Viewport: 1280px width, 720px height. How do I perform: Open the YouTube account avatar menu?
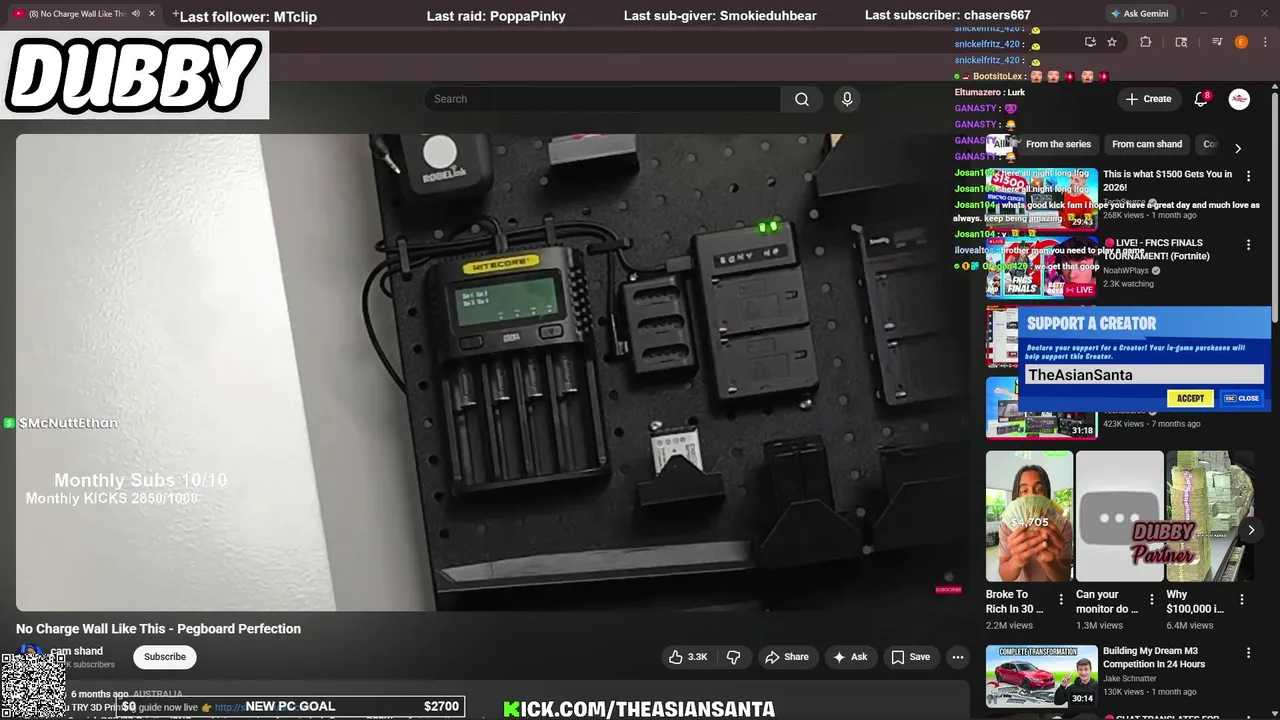pyautogui.click(x=1239, y=99)
